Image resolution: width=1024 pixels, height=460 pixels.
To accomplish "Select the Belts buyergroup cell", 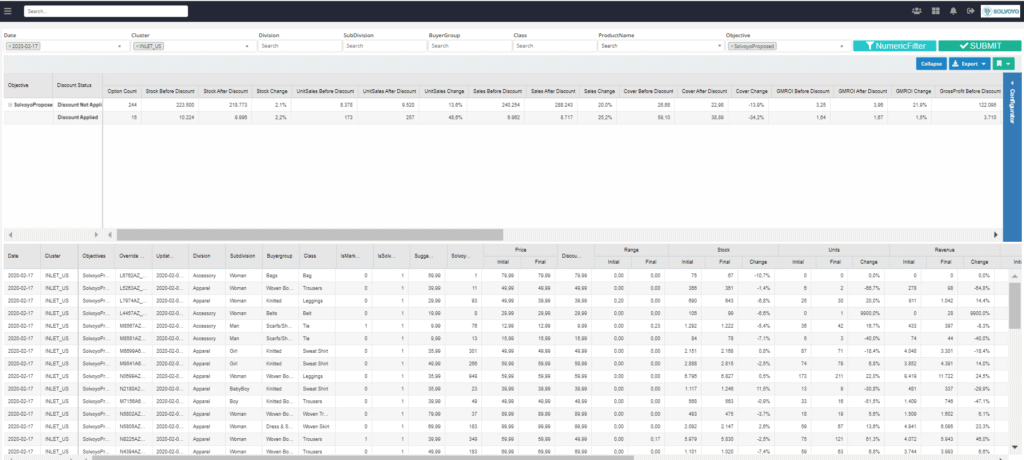I will [280, 313].
